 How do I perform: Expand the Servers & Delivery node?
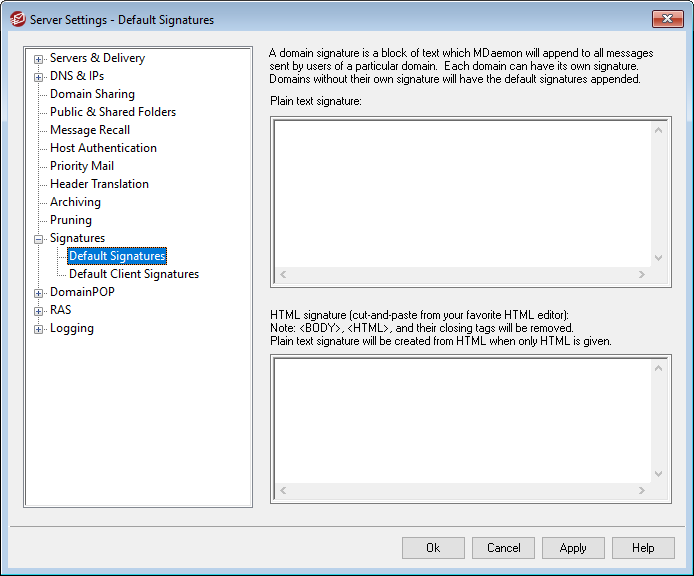39,58
